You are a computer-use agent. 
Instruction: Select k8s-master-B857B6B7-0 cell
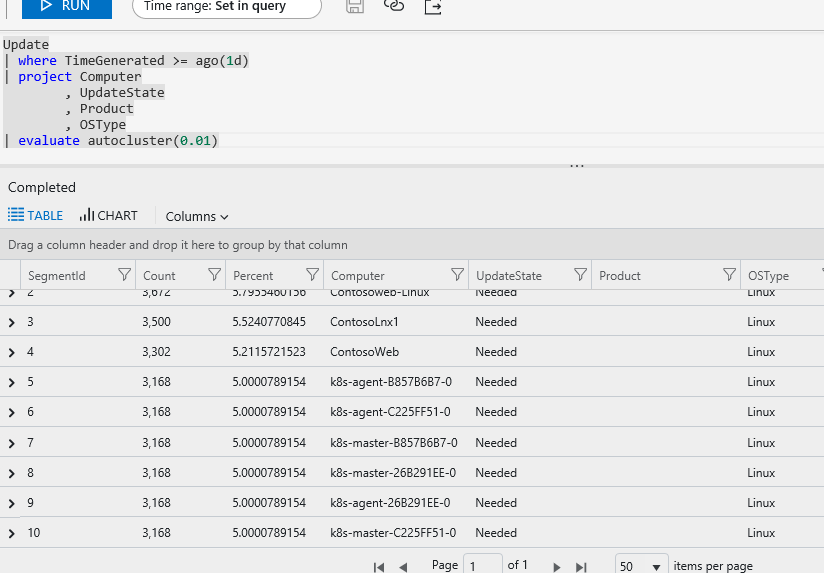pyautogui.click(x=394, y=443)
